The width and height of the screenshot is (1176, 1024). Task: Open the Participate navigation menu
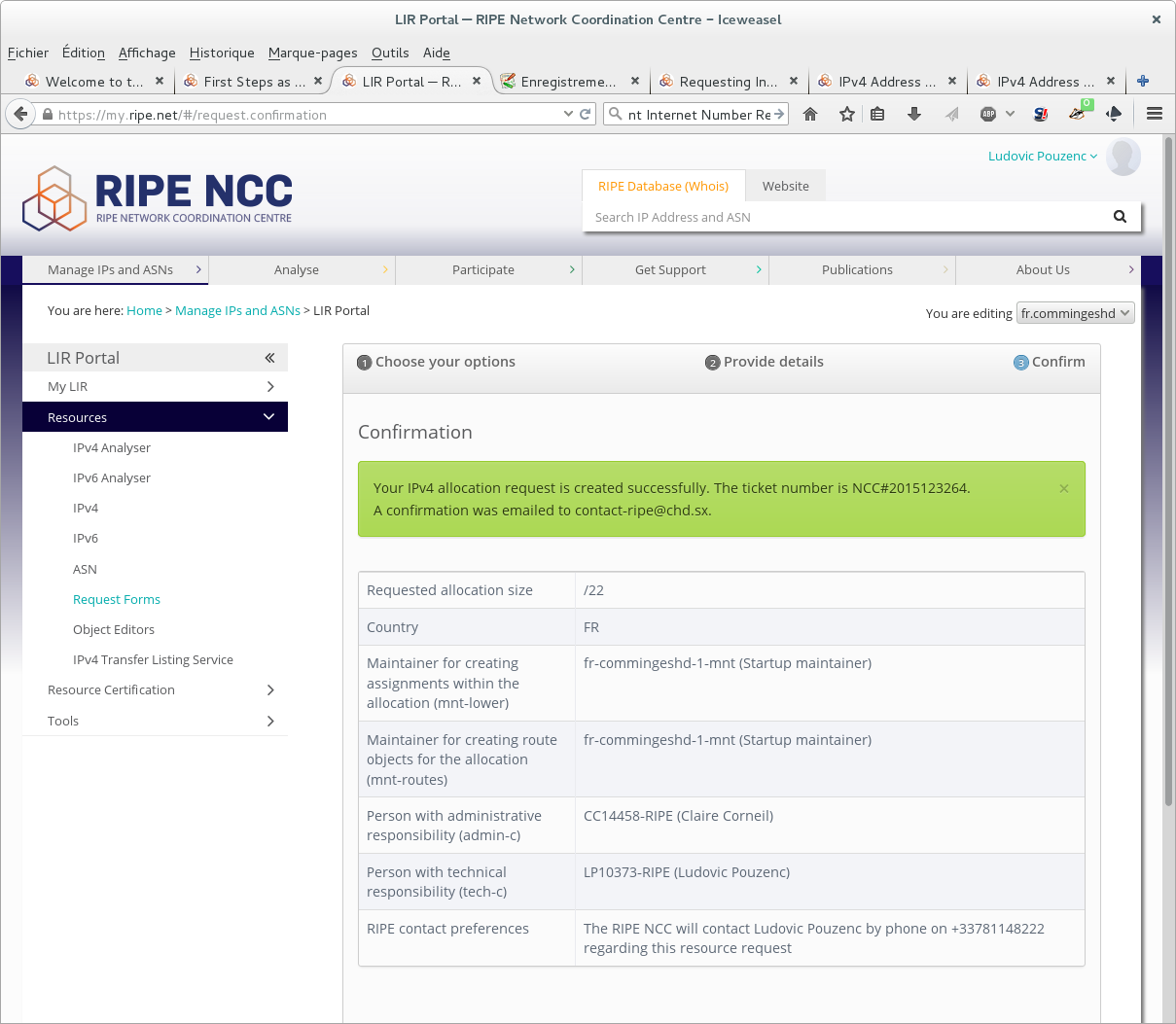[488, 269]
